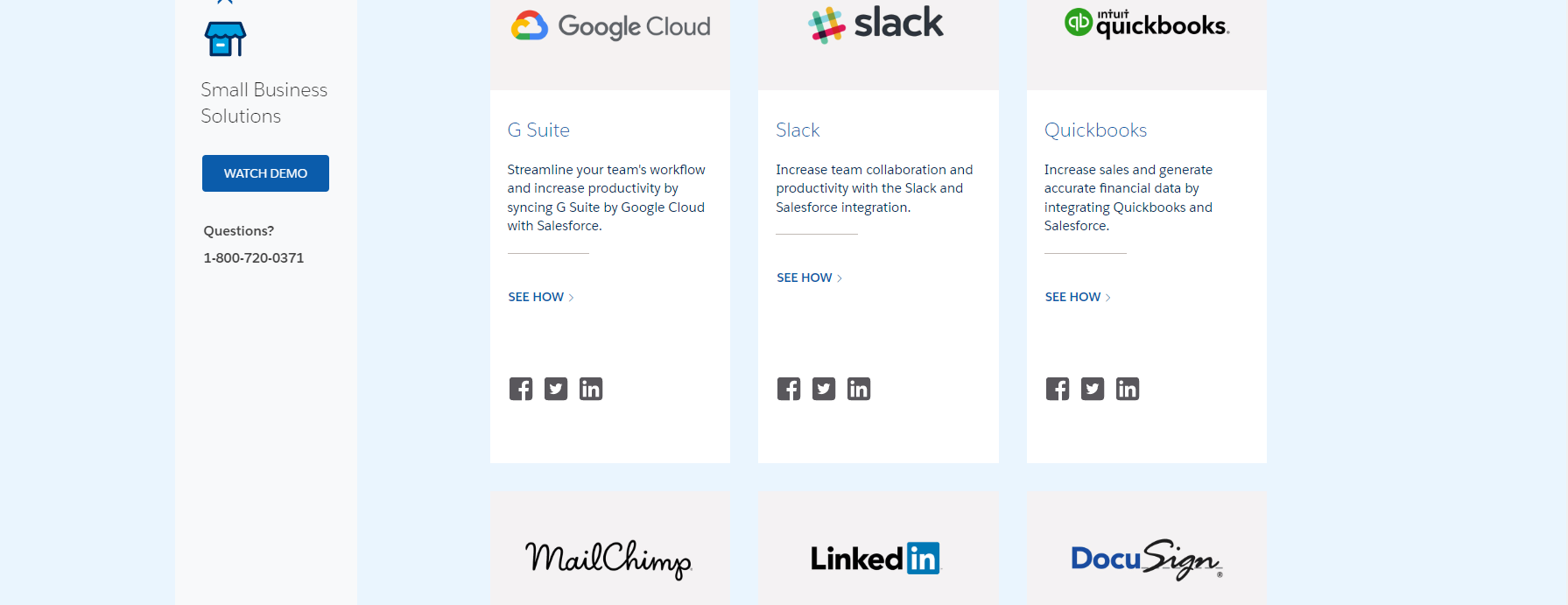Share Slack card on LinkedIn
The image size is (1568, 605).
point(859,389)
